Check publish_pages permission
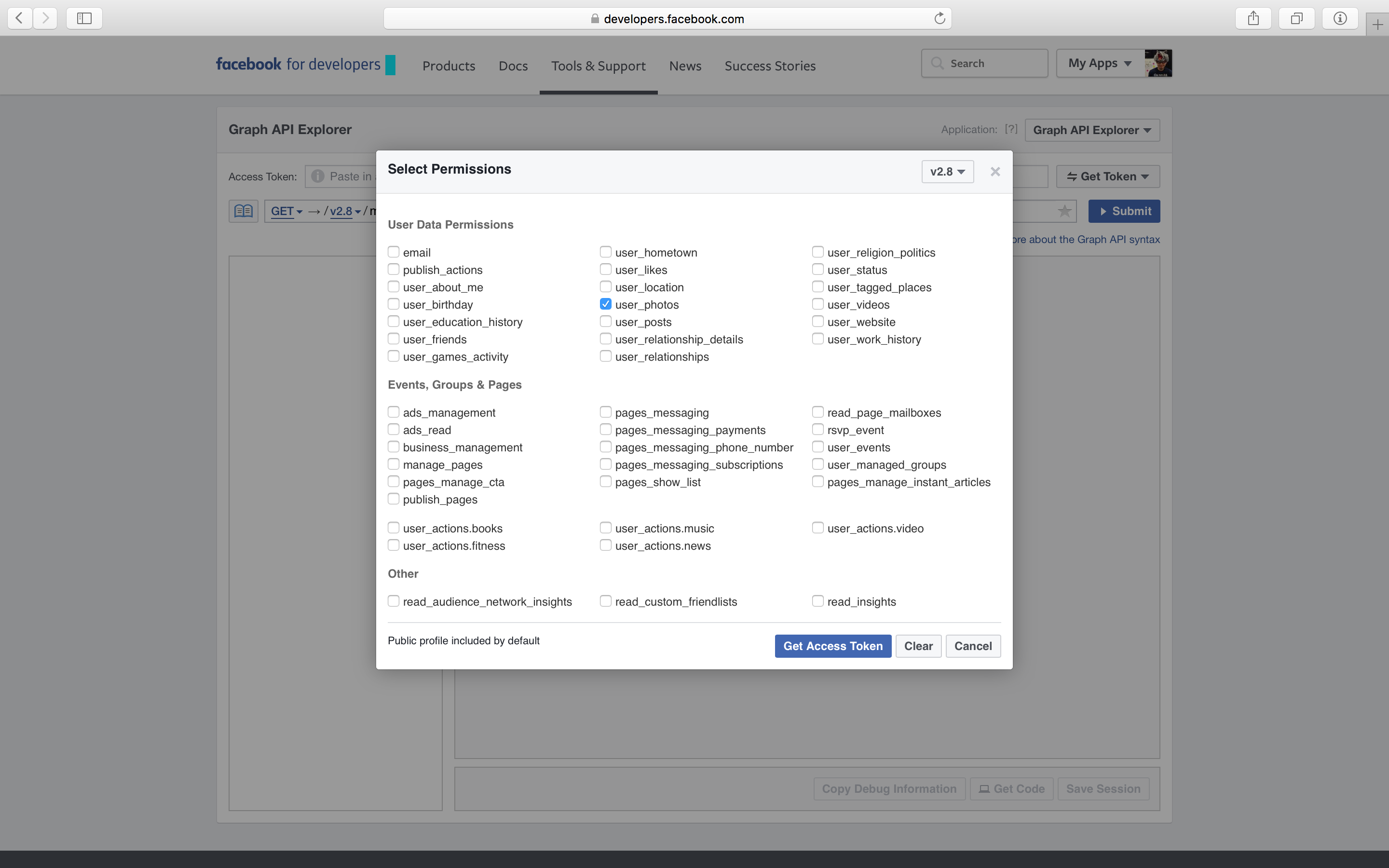This screenshot has height=868, width=1389. [x=393, y=498]
